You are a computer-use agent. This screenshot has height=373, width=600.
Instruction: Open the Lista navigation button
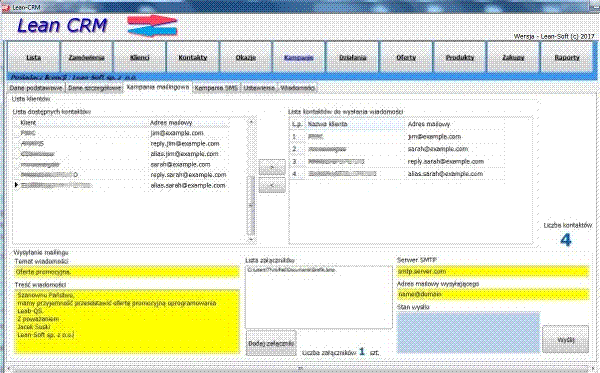[x=34, y=57]
